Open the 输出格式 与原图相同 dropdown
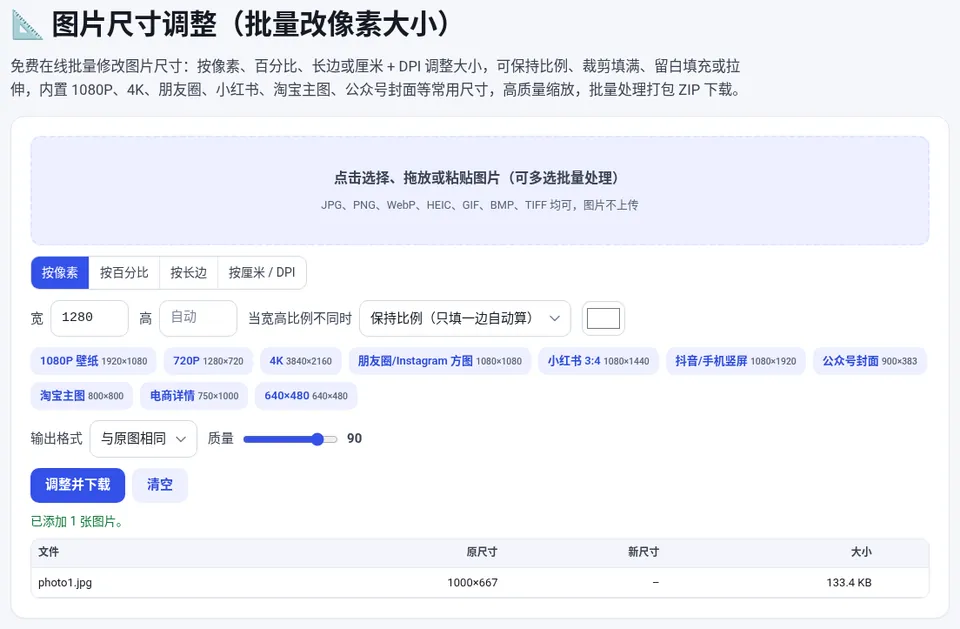 coord(143,439)
